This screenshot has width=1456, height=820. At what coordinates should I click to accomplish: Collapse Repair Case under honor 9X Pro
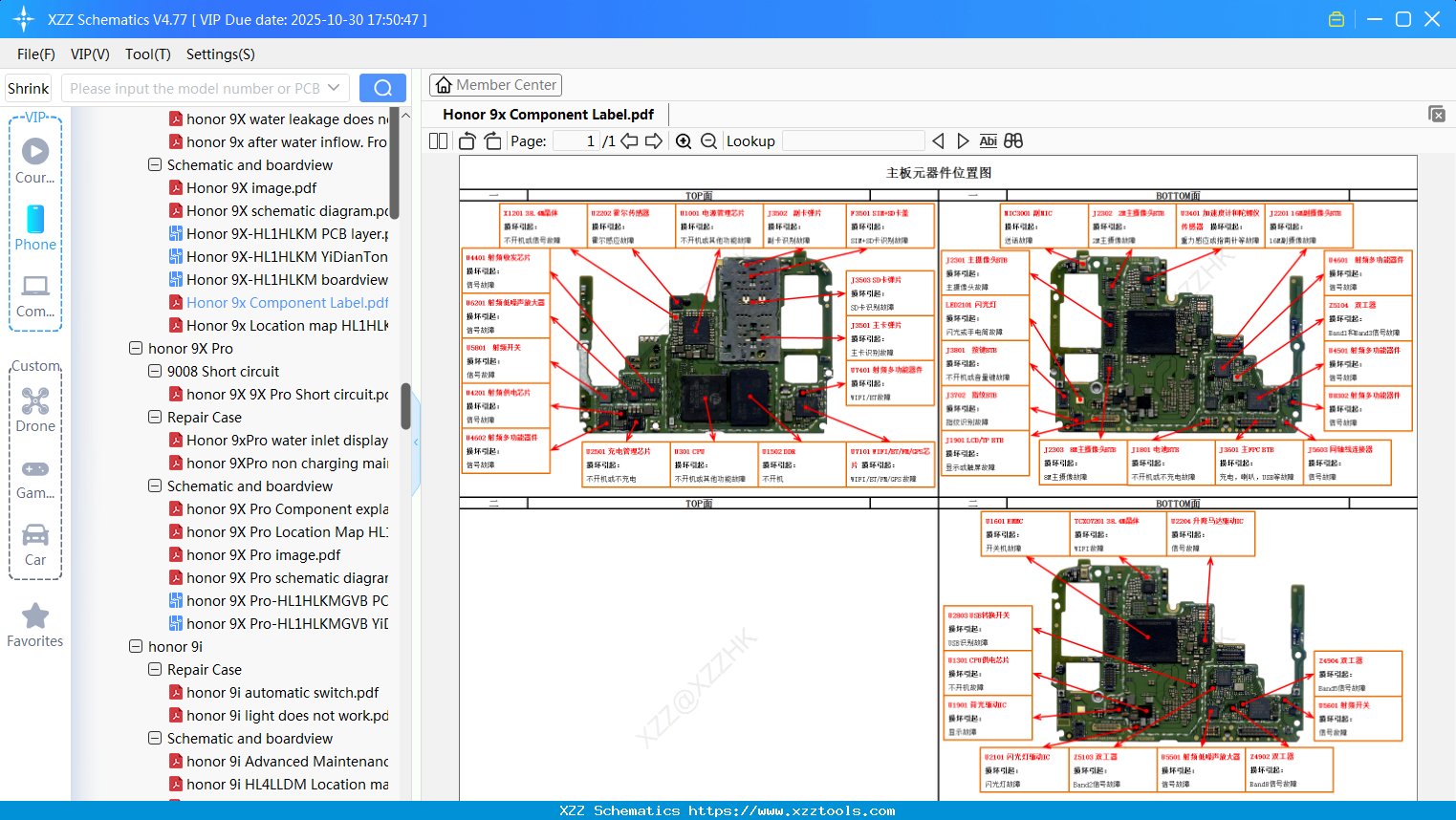155,417
